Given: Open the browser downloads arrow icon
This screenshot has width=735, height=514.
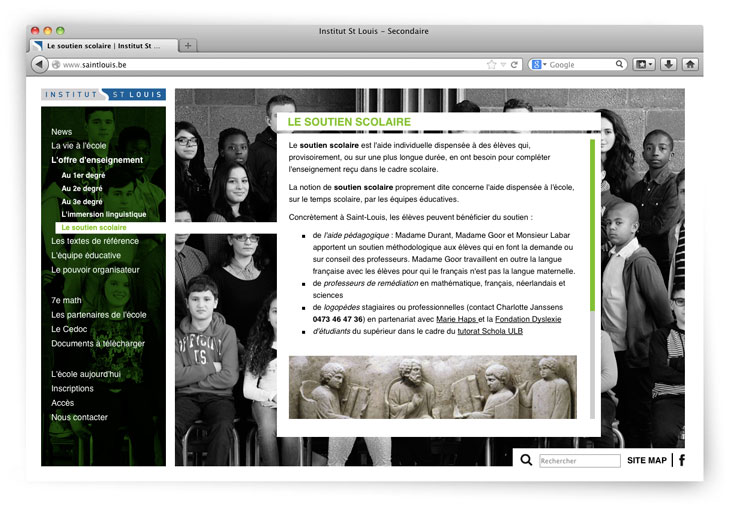Looking at the screenshot, I should point(668,64).
